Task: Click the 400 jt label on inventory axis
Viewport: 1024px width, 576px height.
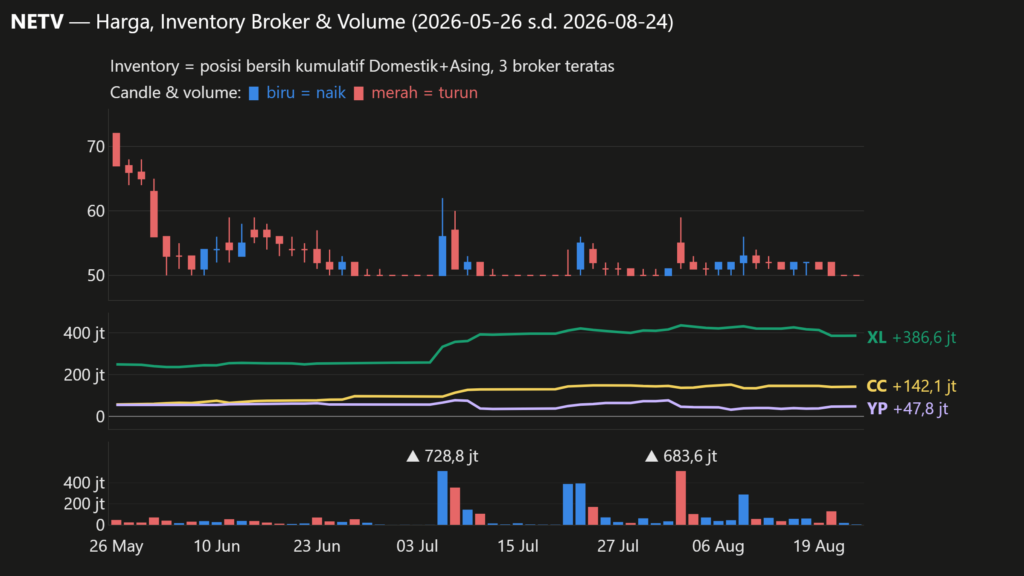Action: pos(84,333)
